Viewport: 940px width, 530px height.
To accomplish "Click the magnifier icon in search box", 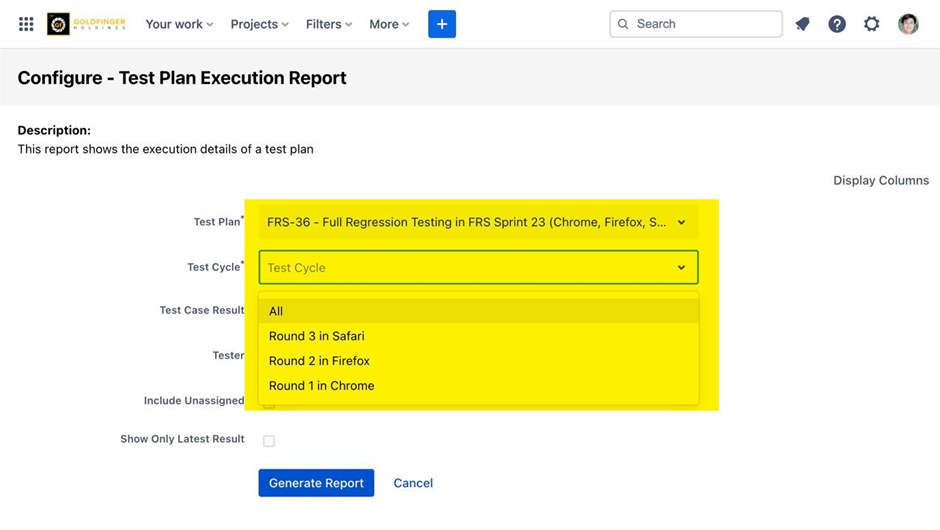I will [624, 24].
